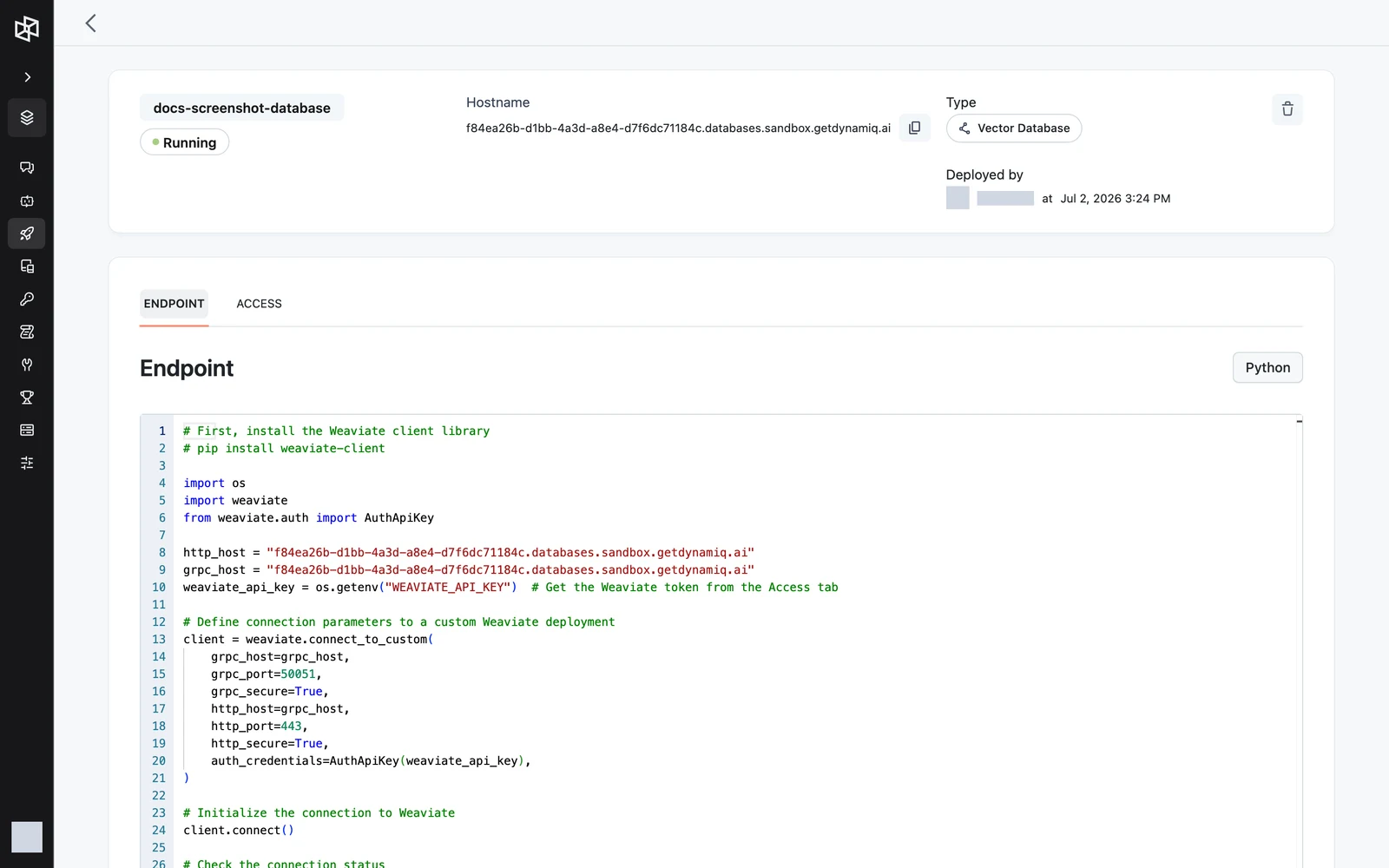
Task: Click the client.connect() line
Action: point(239,831)
